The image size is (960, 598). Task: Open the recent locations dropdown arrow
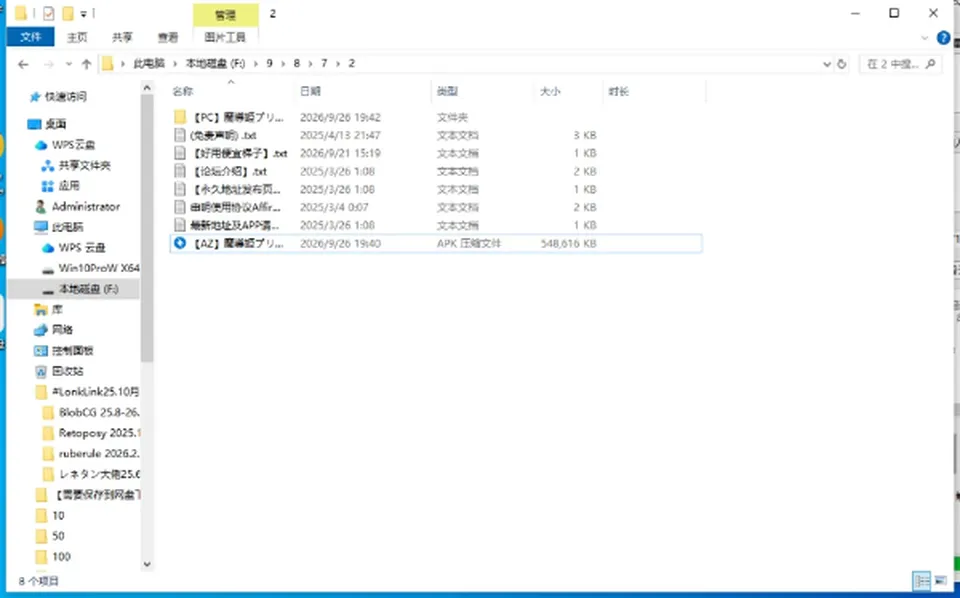[69, 64]
